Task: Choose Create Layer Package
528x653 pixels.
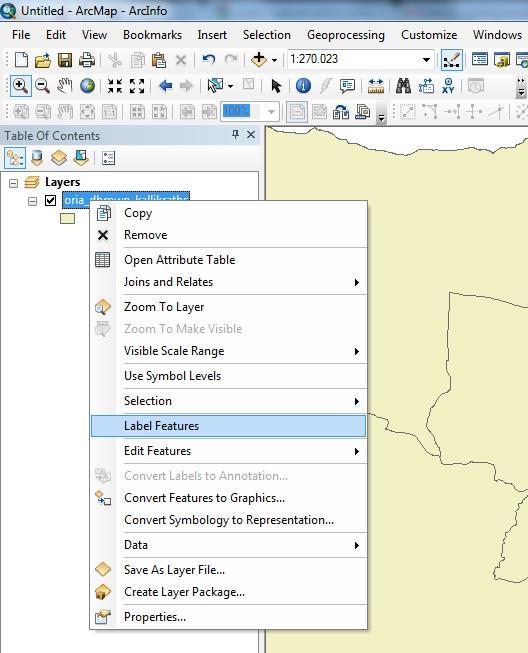Action: pos(229,592)
